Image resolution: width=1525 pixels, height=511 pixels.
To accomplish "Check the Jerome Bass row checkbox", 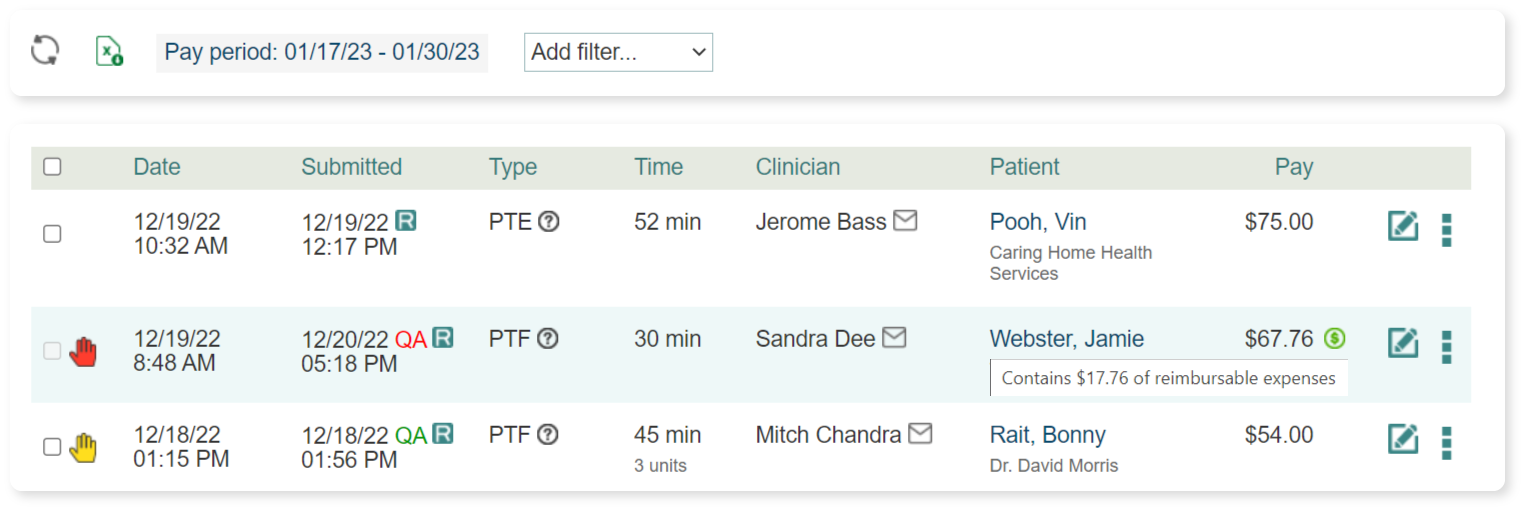I will (53, 233).
